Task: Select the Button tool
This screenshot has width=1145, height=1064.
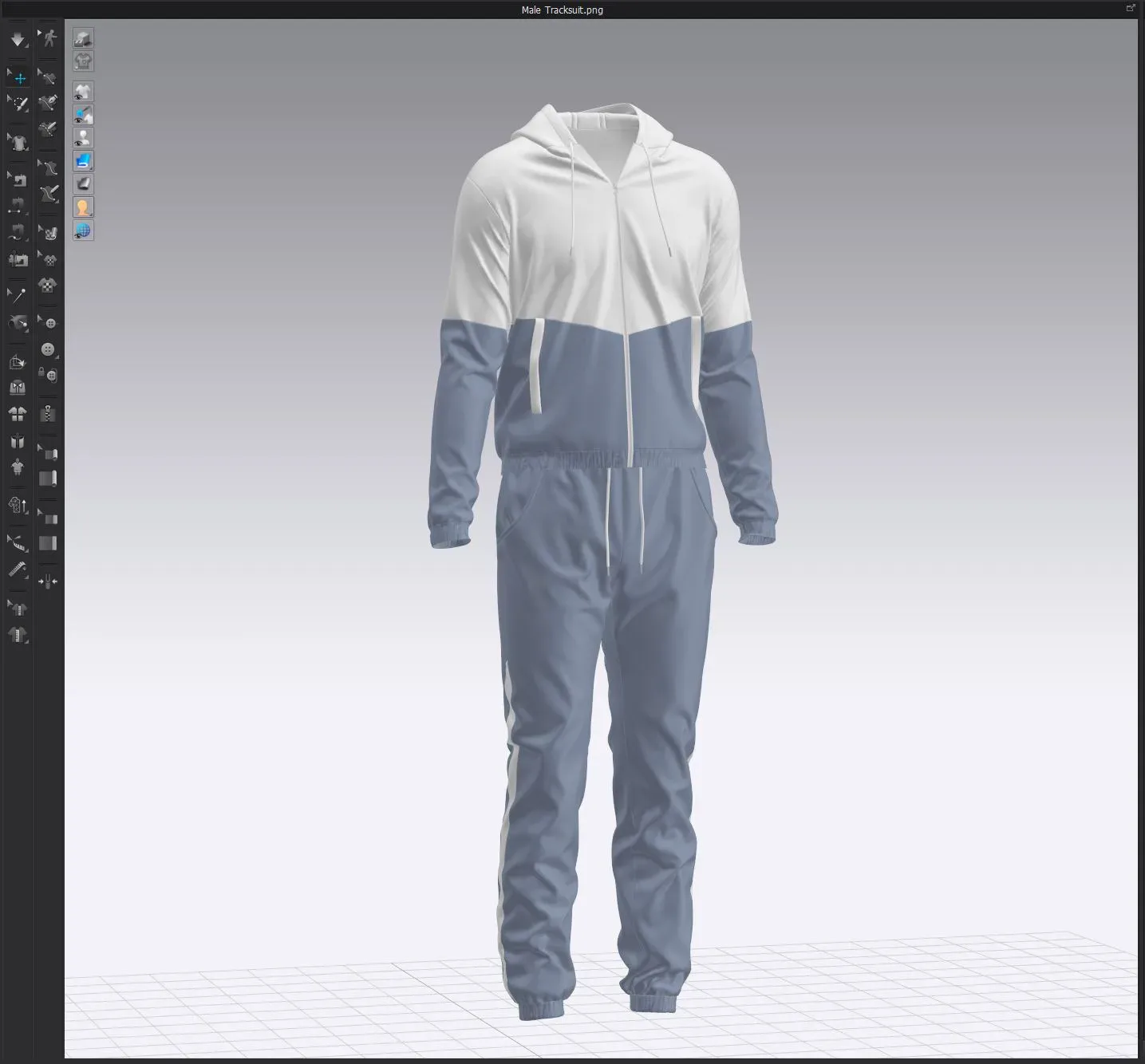Action: pos(48,349)
